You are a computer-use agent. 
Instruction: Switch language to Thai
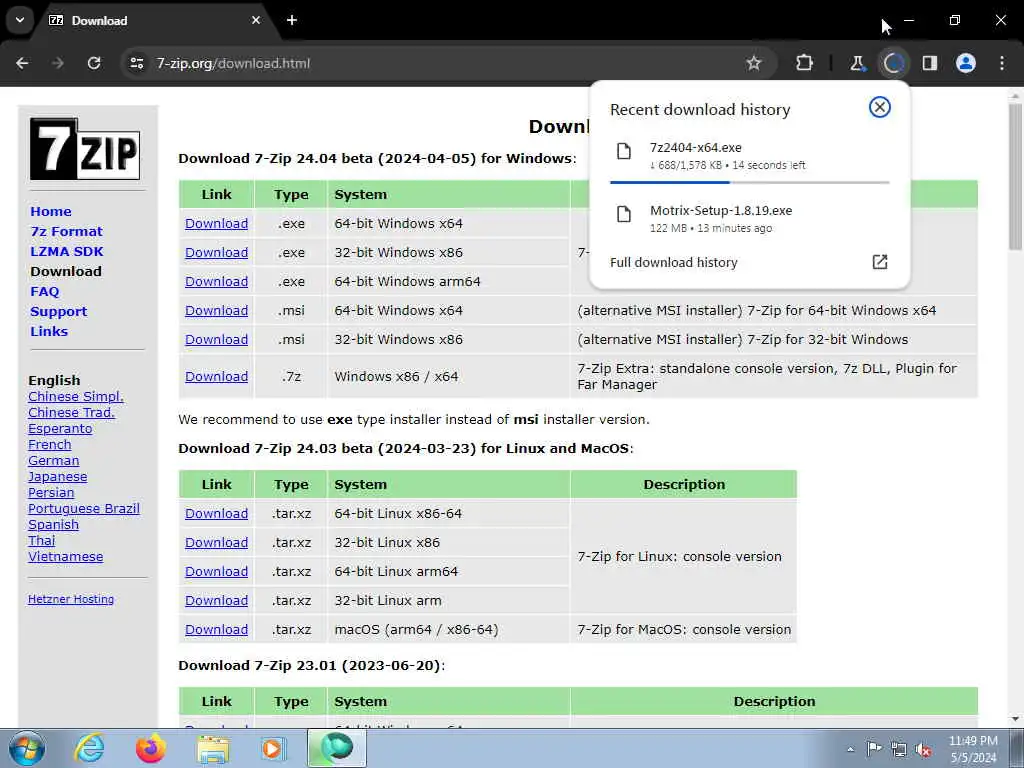[41, 541]
